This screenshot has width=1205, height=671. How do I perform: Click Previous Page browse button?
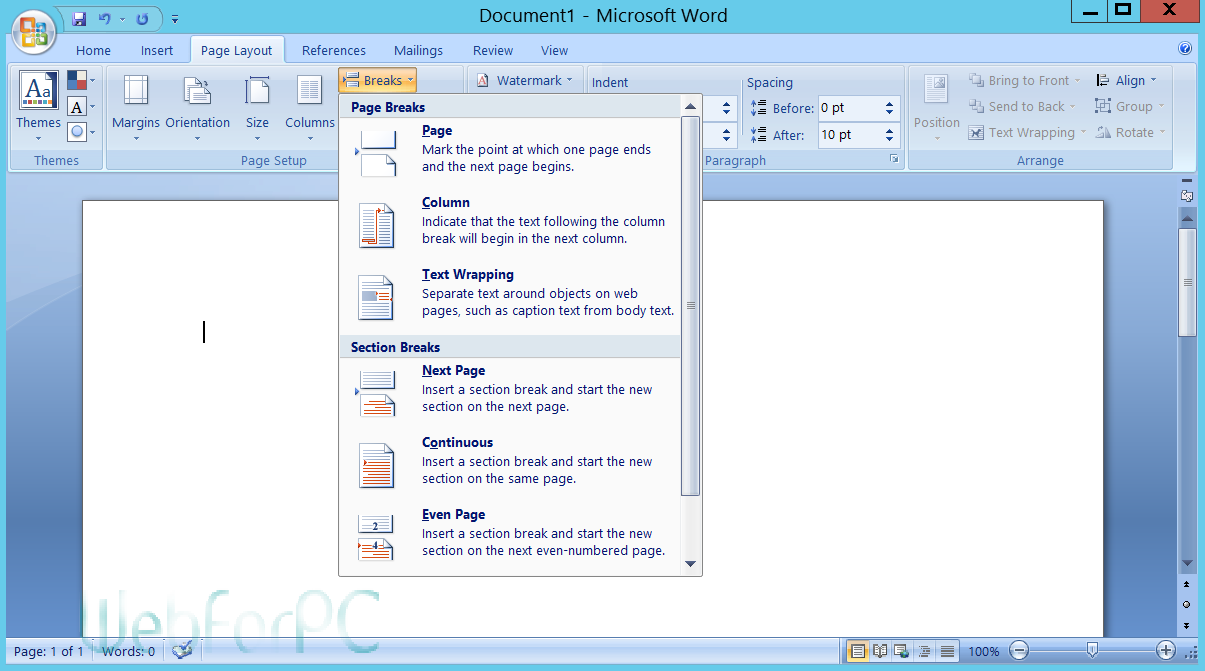click(1187, 585)
